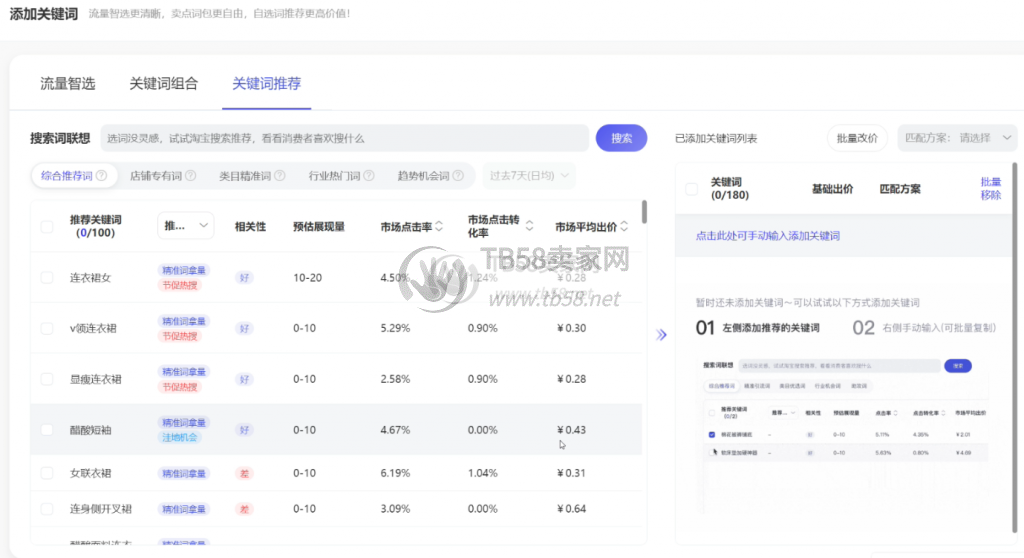Check the box for keyword 连衣裙女
The height and width of the screenshot is (558, 1024).
tap(47, 277)
